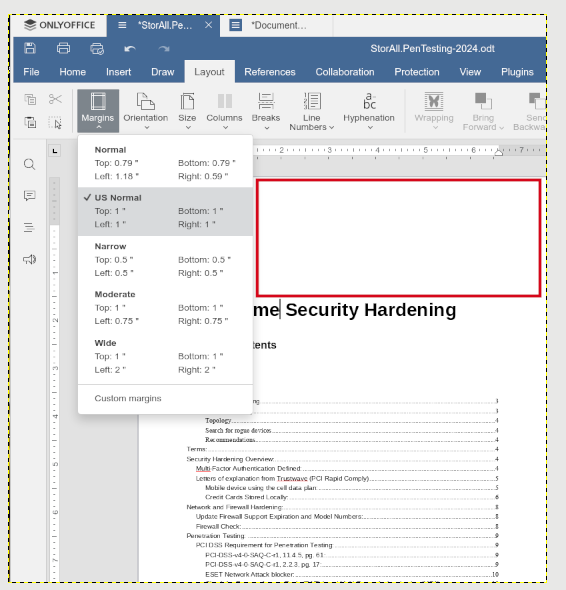Choose the Normal margins preset
Image resolution: width=566 pixels, height=590 pixels.
pyautogui.click(x=165, y=163)
